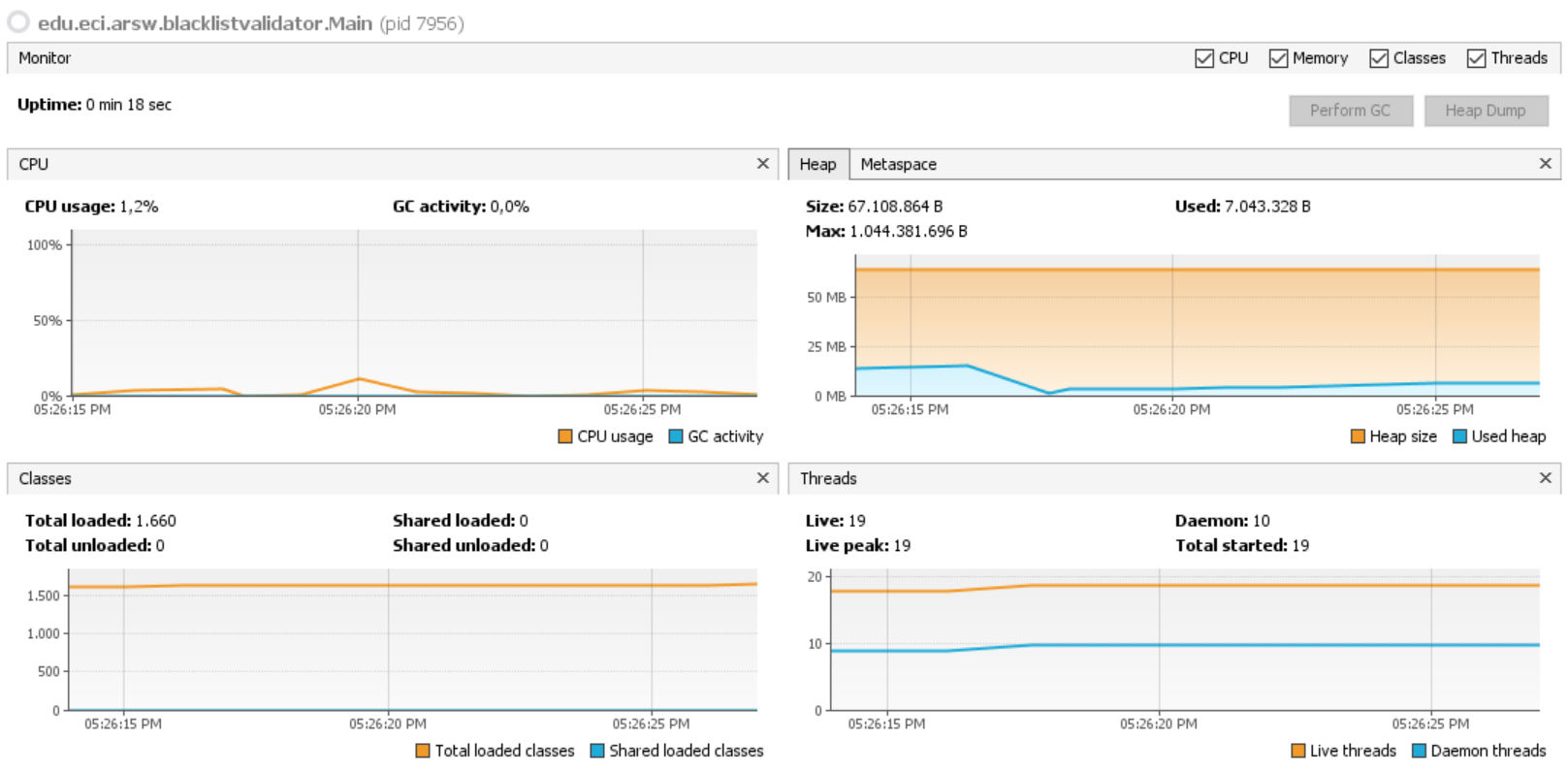Click the heap Max 1.044.381.696 B value
The width and height of the screenshot is (1568, 772).
909,232
